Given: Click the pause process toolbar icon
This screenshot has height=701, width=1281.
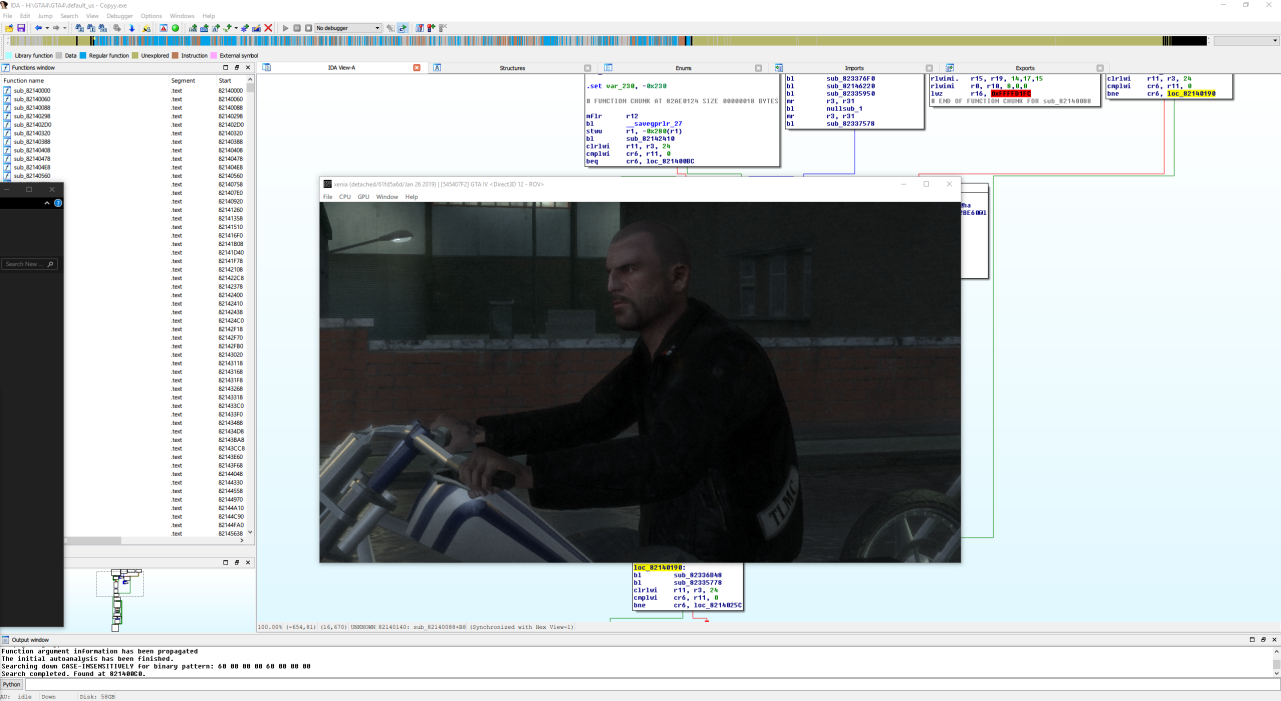Looking at the screenshot, I should tap(297, 28).
